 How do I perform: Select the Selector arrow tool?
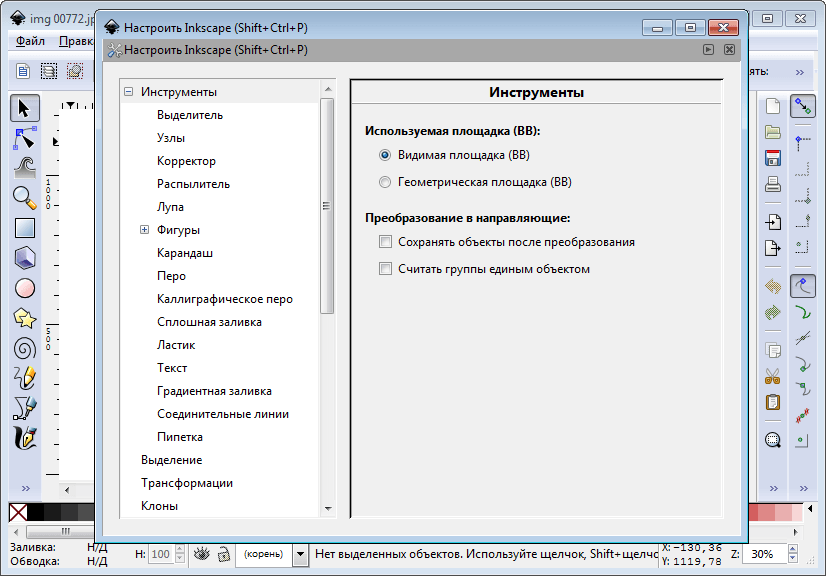(x=24, y=109)
